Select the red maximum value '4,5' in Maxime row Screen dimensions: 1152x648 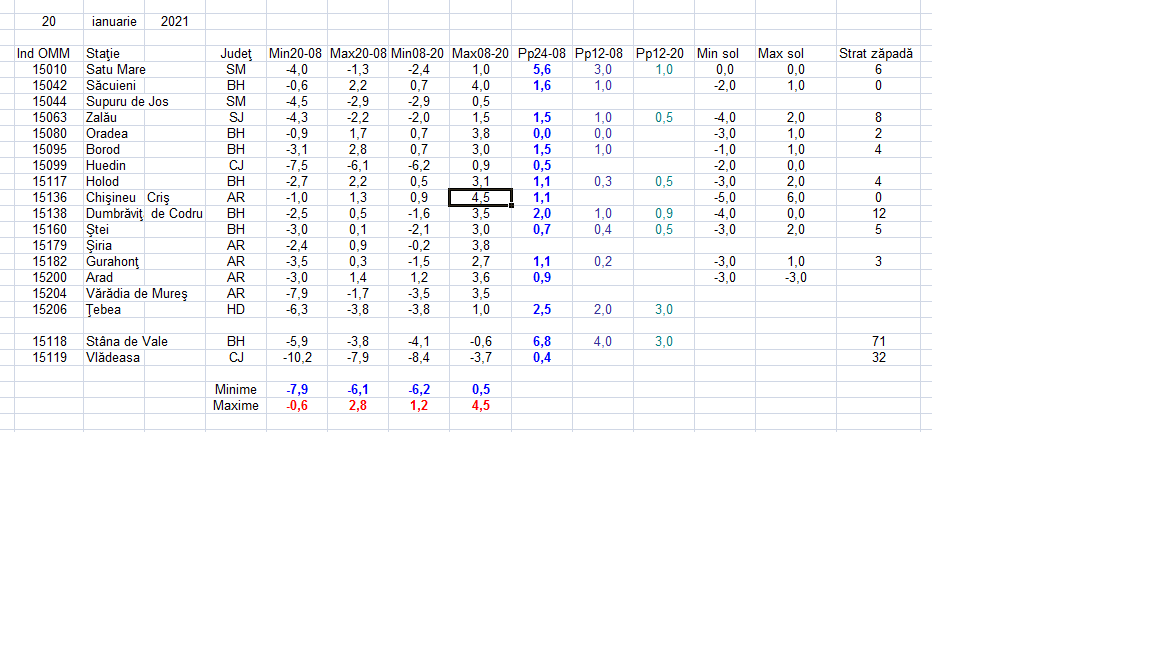(480, 406)
